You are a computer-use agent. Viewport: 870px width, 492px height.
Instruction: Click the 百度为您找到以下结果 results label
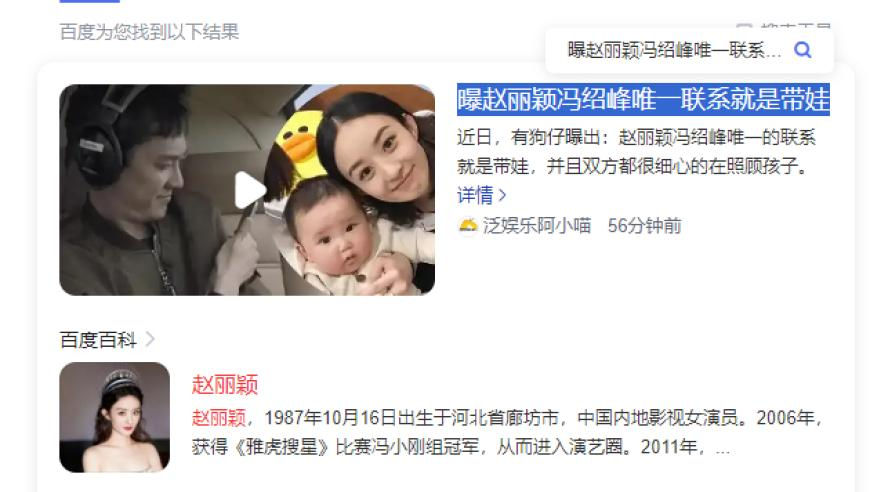[149, 32]
